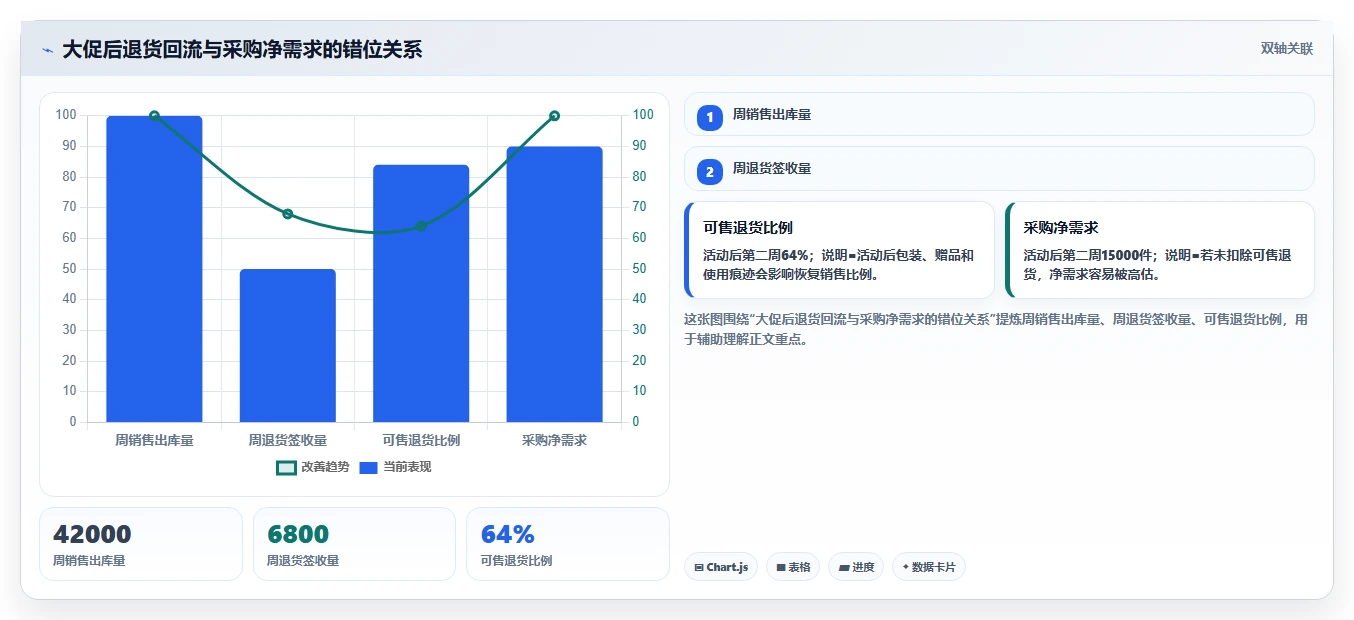The height and width of the screenshot is (620, 1354).
Task: Select the 数据卡片 tag
Action: 928,567
